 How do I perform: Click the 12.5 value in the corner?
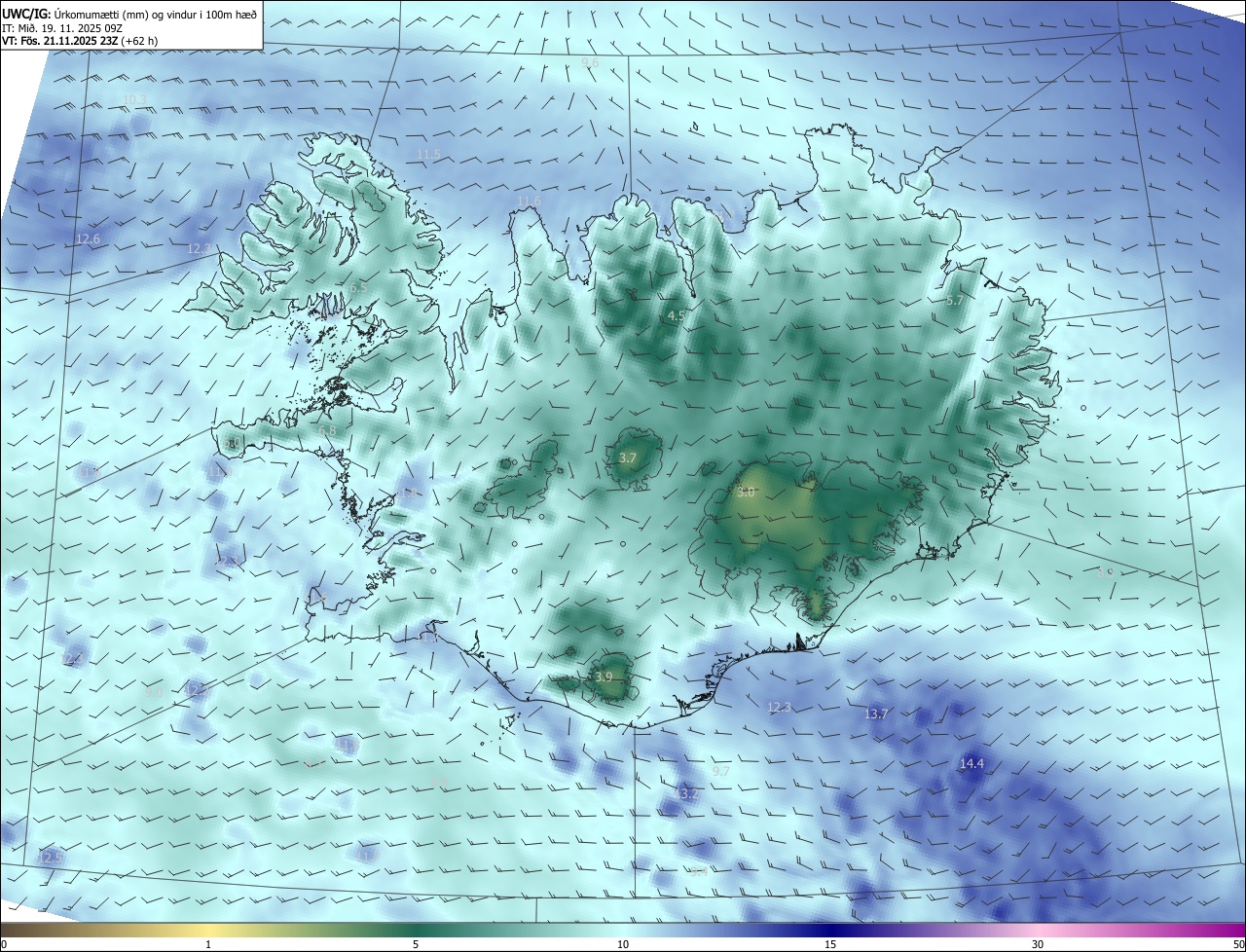click(49, 857)
